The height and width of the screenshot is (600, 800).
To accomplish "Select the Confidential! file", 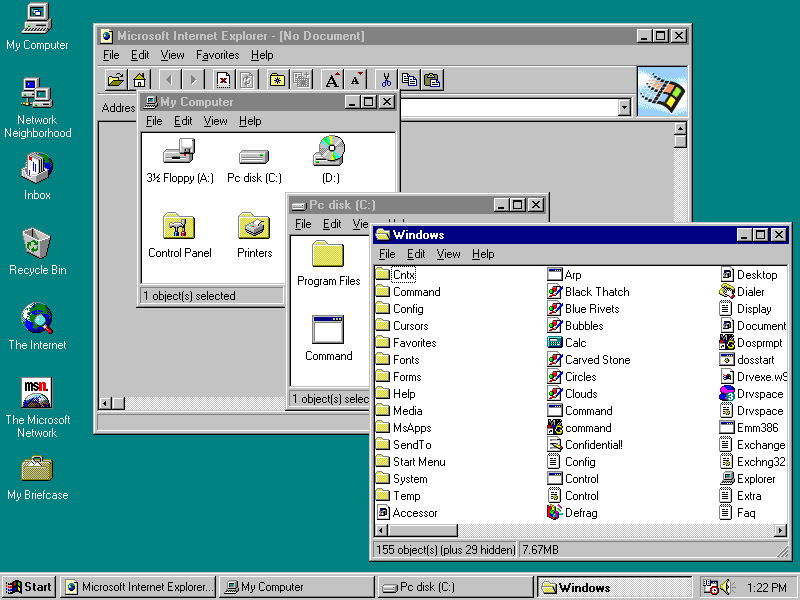I will click(585, 444).
